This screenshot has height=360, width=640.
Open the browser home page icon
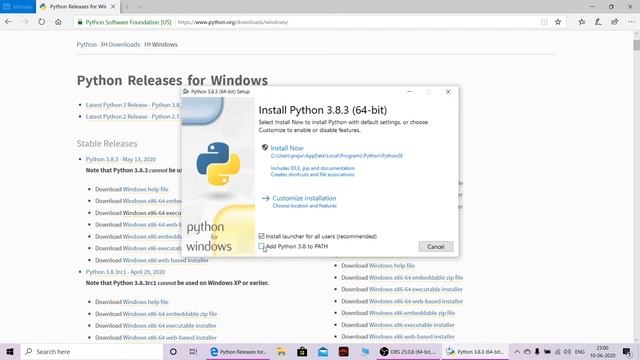pos(58,22)
